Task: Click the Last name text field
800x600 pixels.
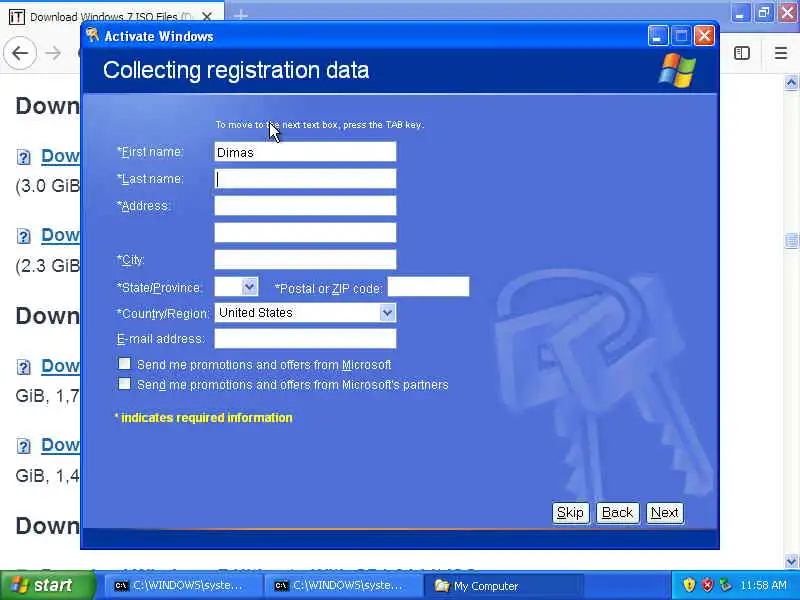Action: (x=305, y=179)
